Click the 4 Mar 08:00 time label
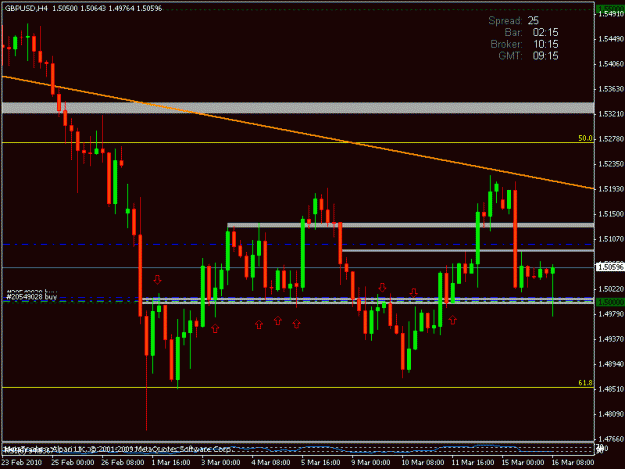This screenshot has height=469, width=625. 271,462
